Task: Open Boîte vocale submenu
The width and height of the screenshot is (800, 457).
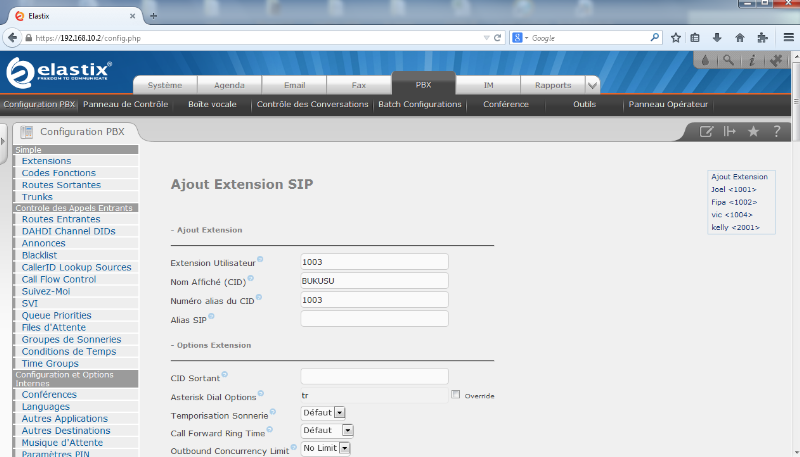Action: 212,104
